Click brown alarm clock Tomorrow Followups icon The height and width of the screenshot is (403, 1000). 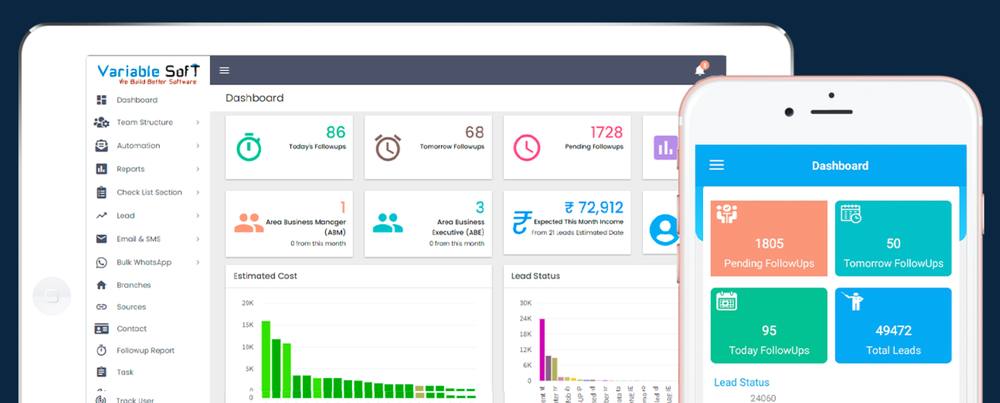[x=388, y=147]
